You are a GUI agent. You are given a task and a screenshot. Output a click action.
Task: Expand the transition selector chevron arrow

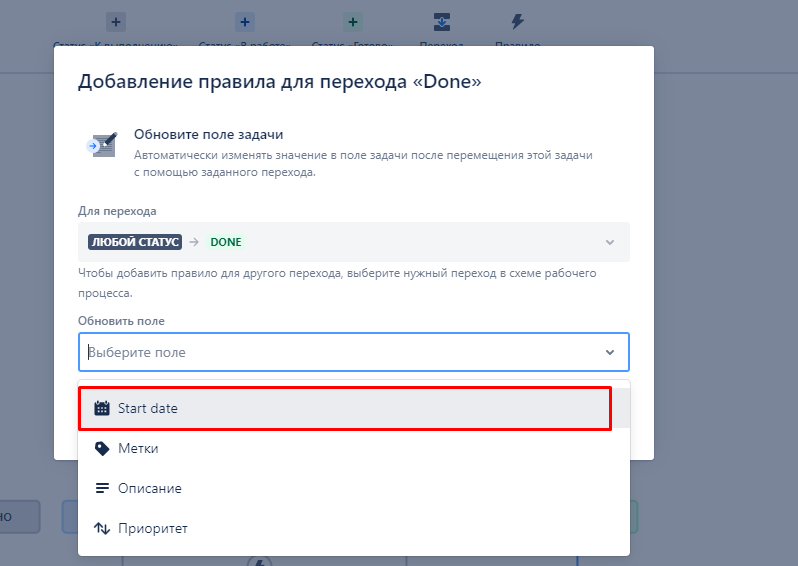click(610, 242)
